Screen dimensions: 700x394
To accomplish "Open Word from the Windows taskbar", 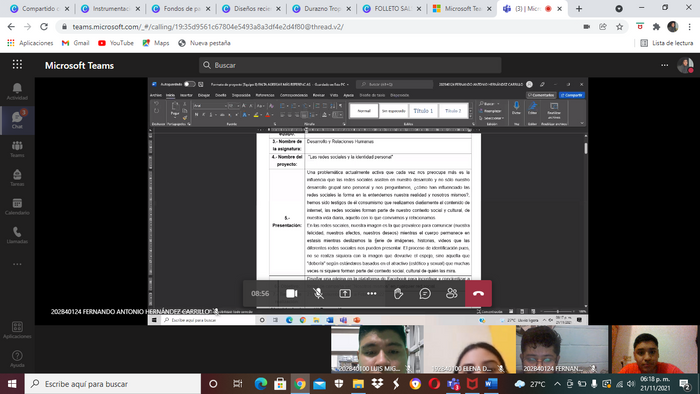I will [491, 384].
